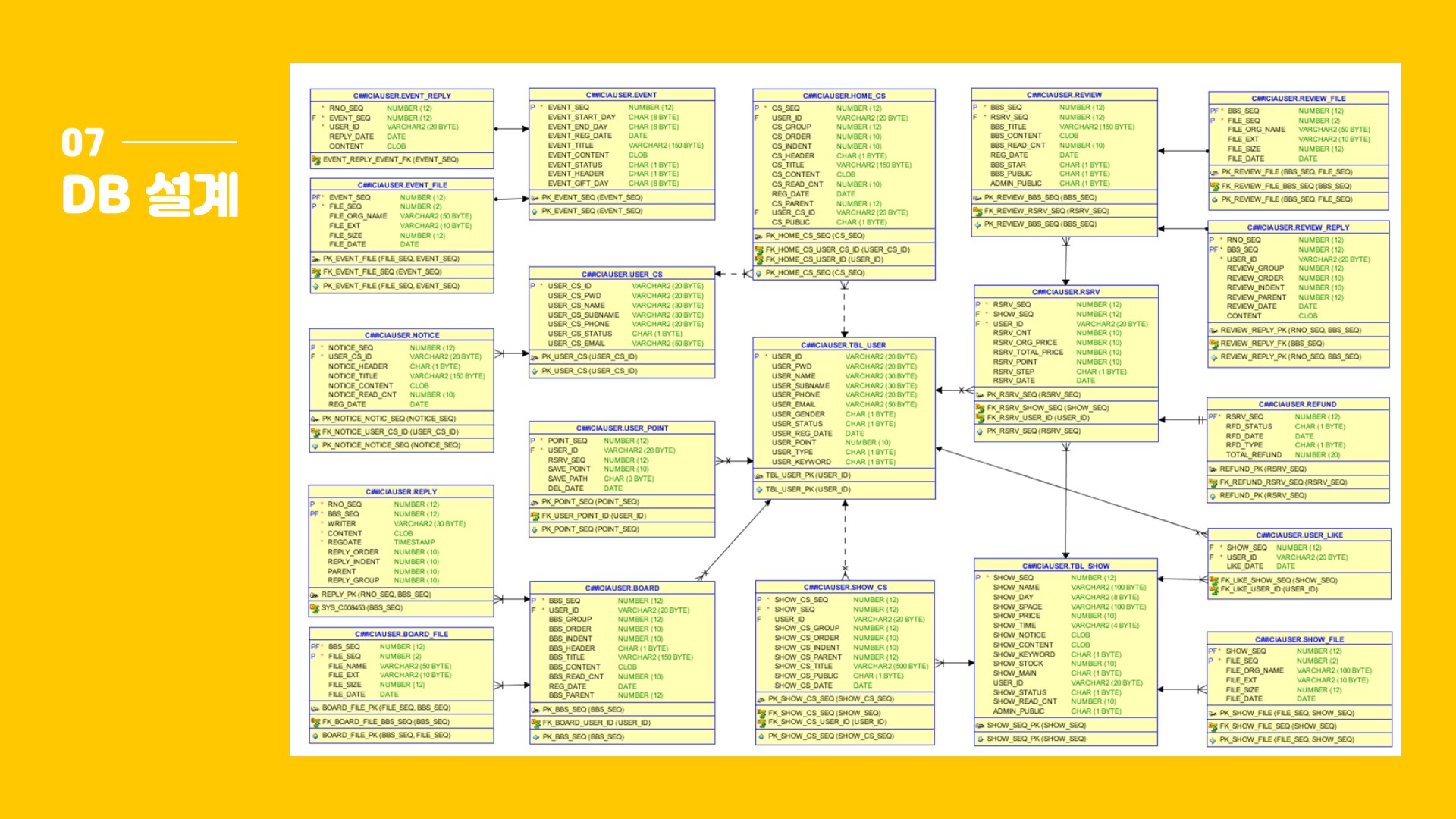1456x819 pixels.
Task: Click the USER_PWD column in TBL_USER
Action: pos(791,366)
